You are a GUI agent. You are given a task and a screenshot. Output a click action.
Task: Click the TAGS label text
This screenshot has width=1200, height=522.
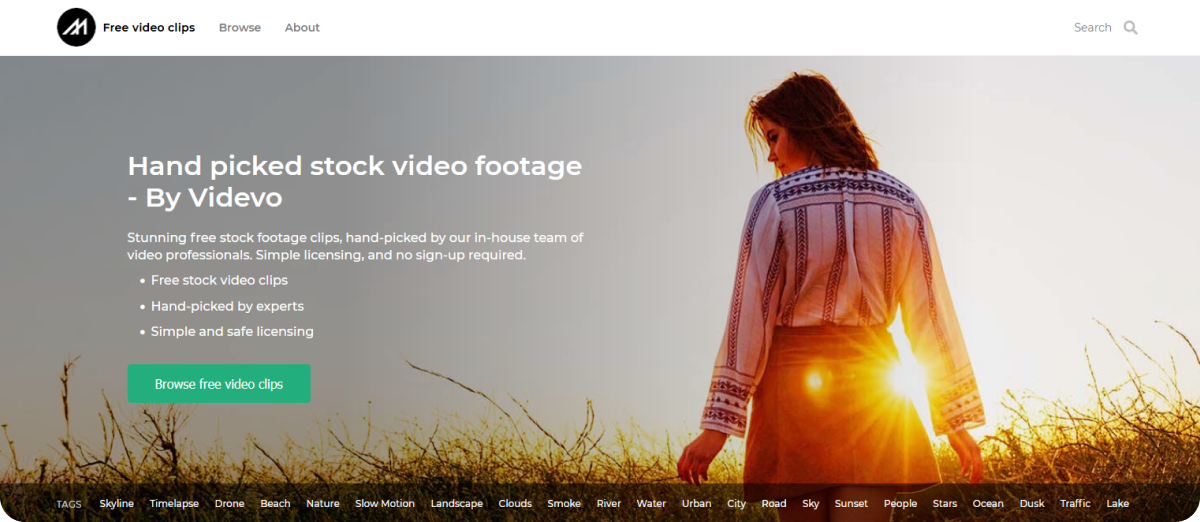coord(69,504)
